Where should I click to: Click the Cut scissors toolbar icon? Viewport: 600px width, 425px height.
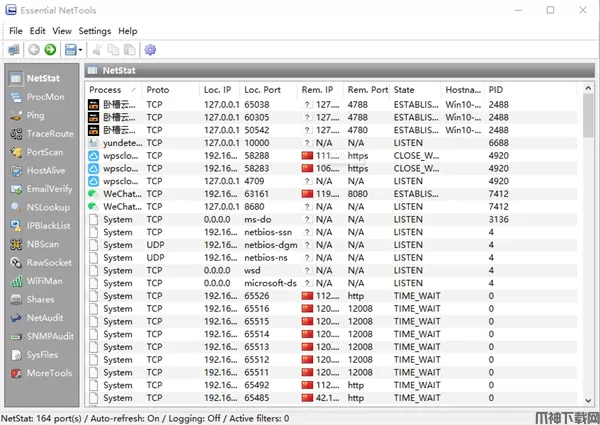[97, 49]
